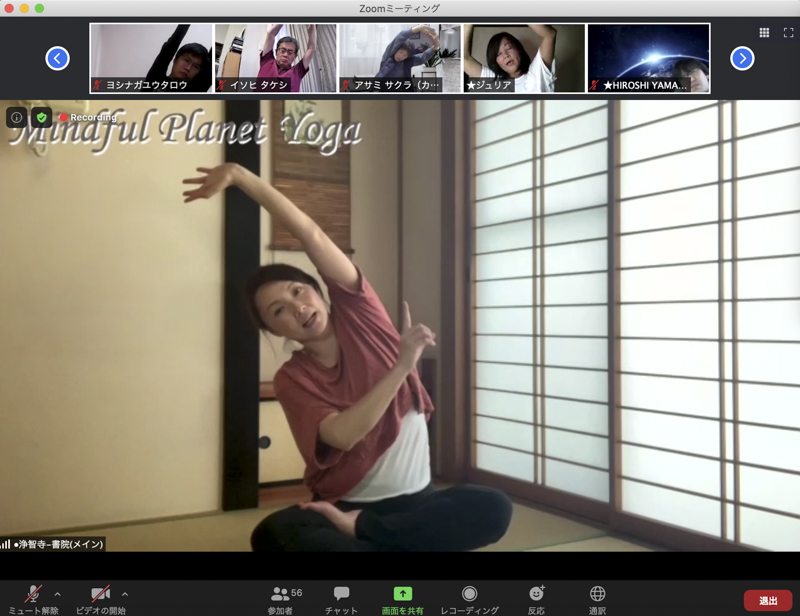
Task: Open the interpretation globe icon
Action: click(597, 594)
